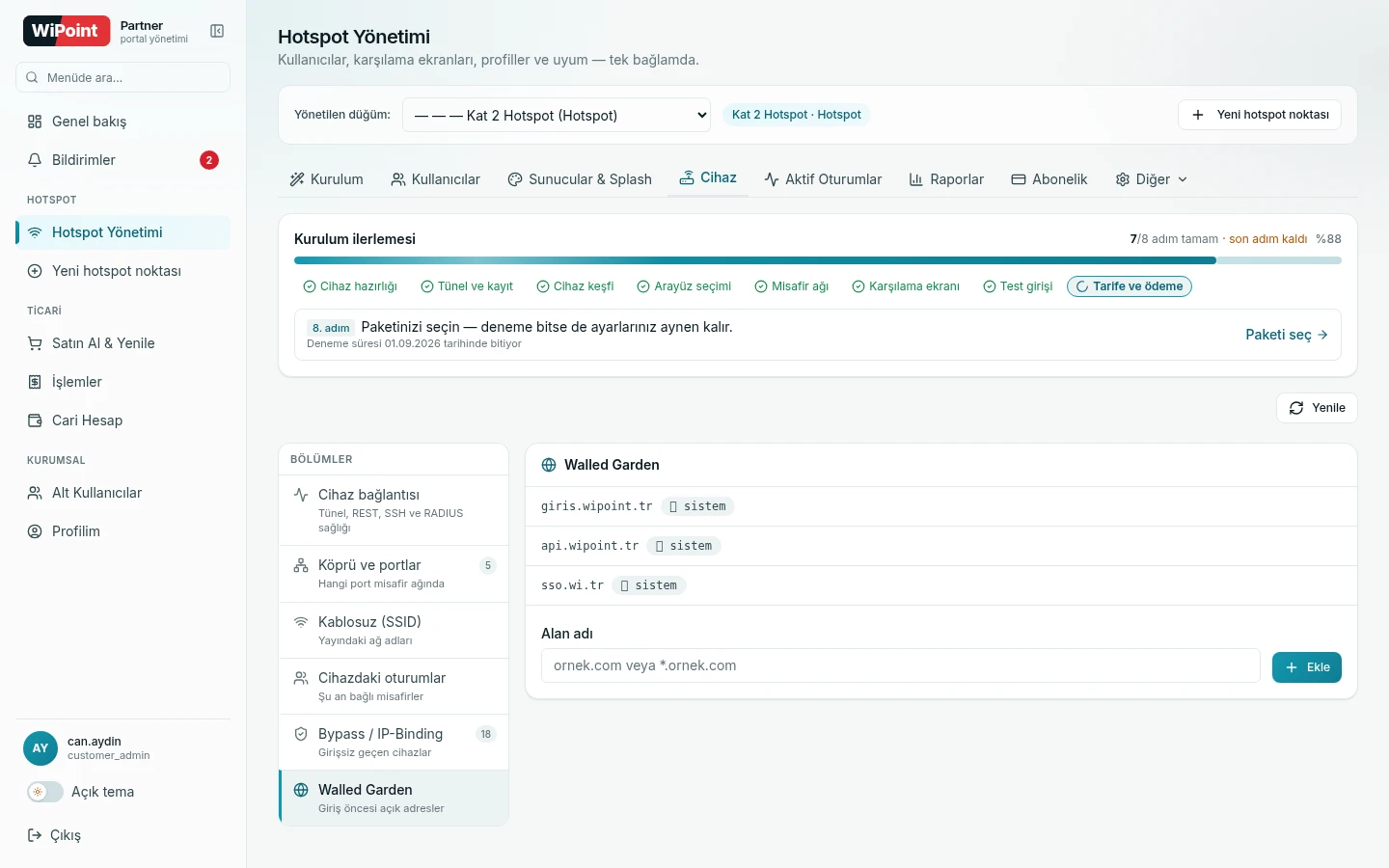
Task: Click the notification badge showing 2
Action: (209, 160)
